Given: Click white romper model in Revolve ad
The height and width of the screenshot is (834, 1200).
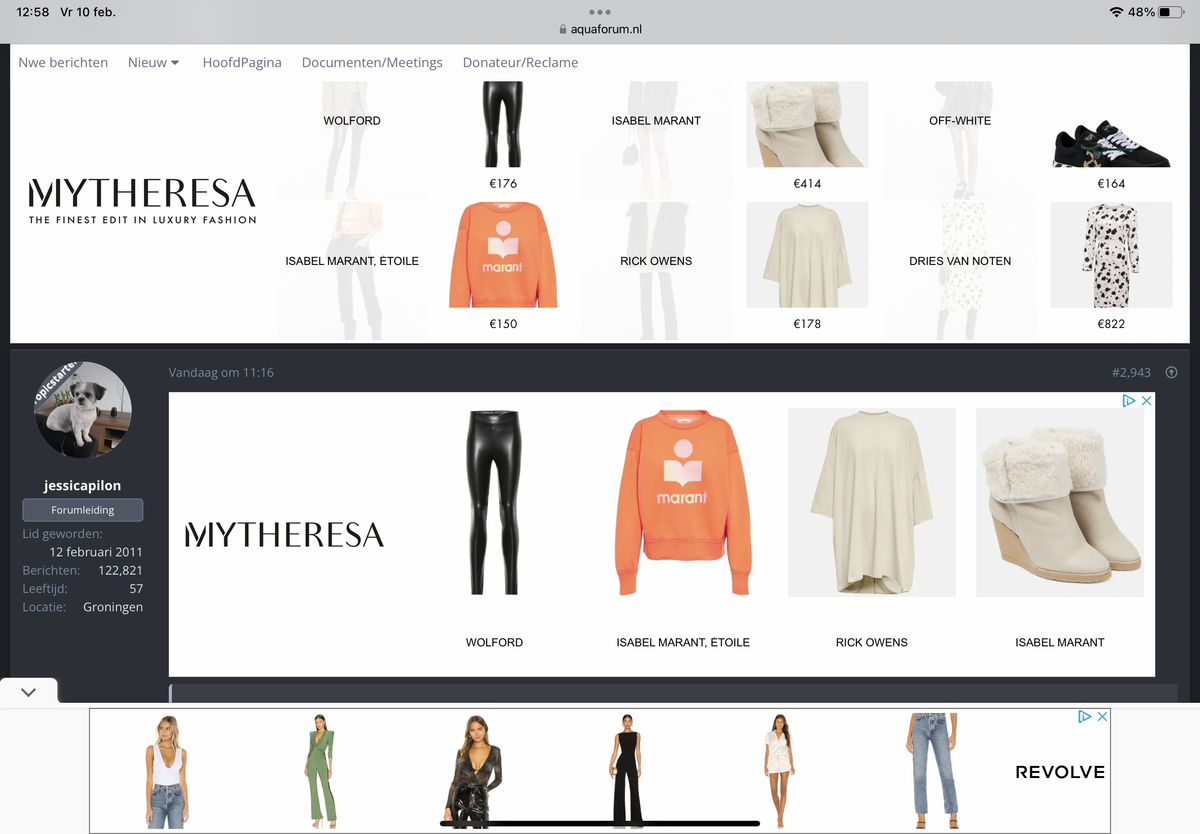Looking at the screenshot, I should [x=779, y=771].
